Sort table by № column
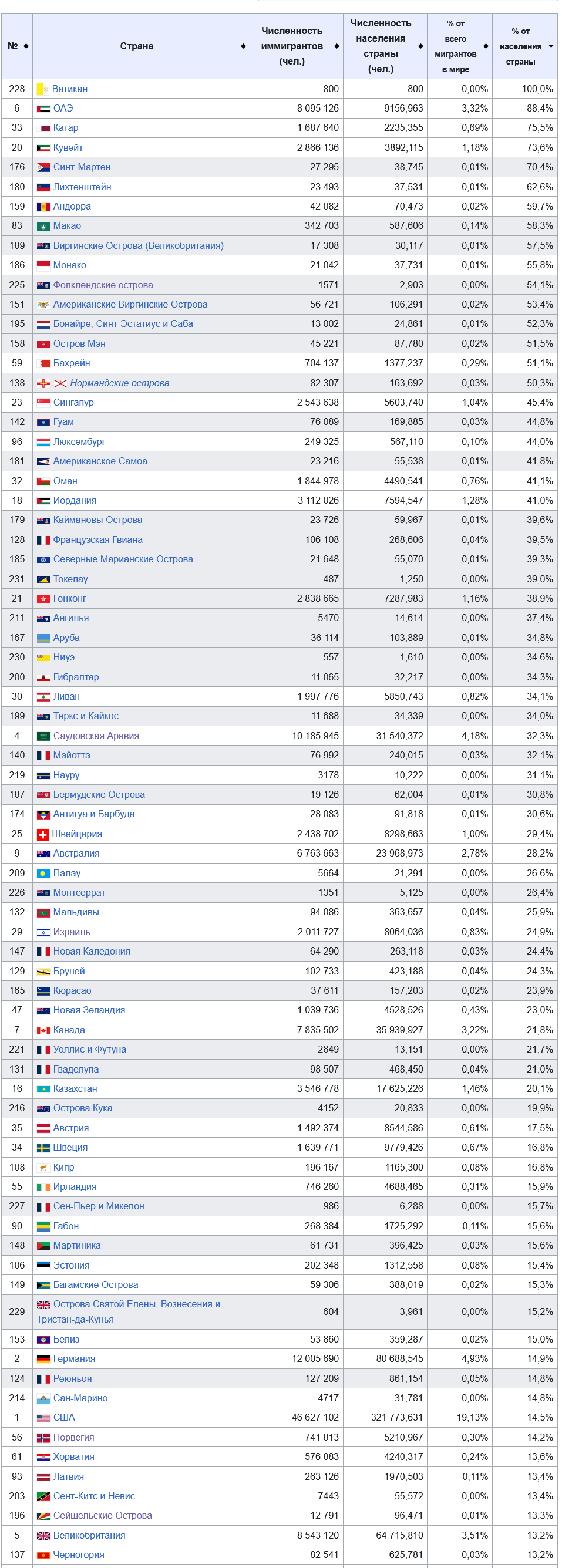This screenshot has width=562, height=1568. pyautogui.click(x=17, y=46)
